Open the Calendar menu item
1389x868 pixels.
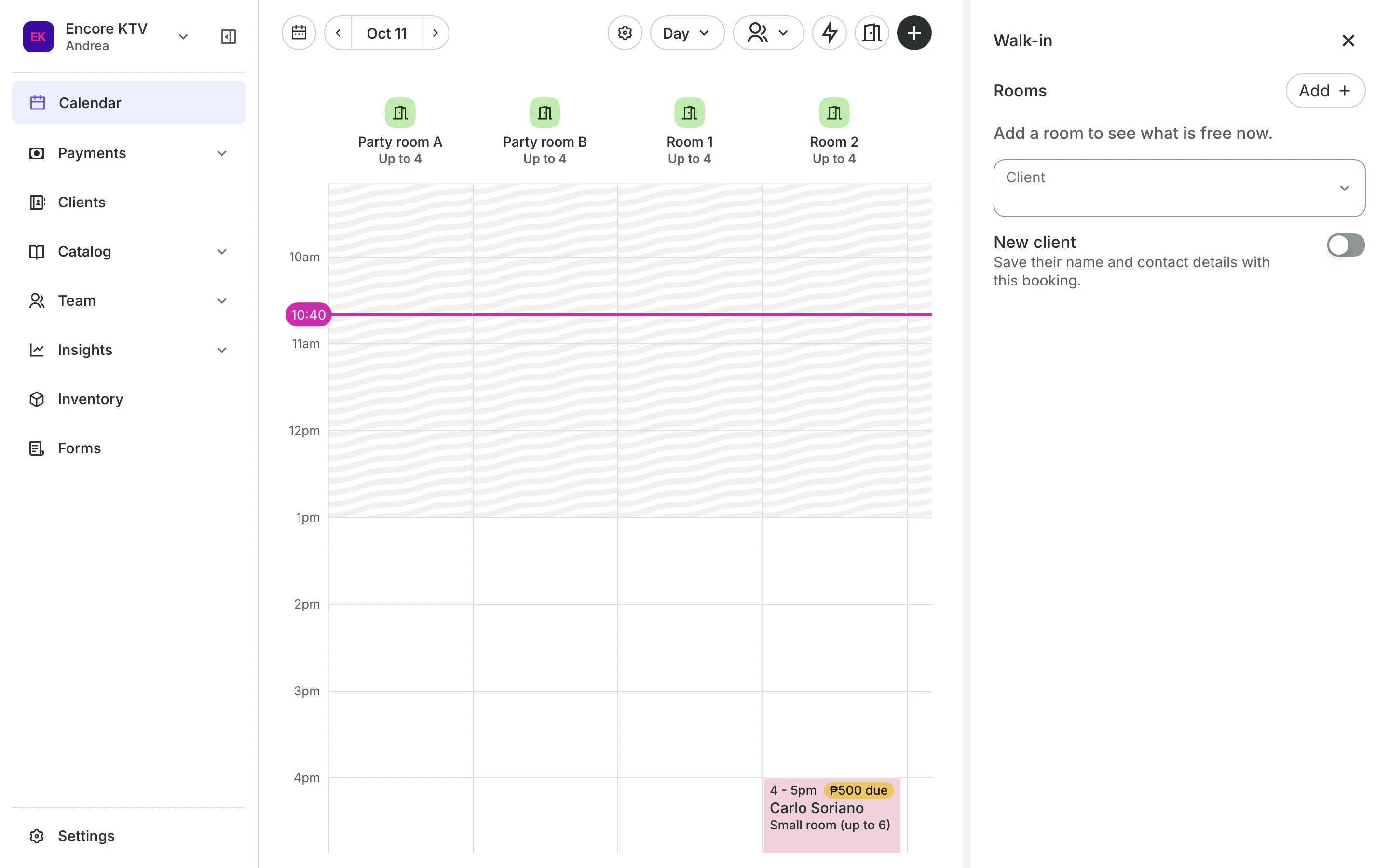pos(129,103)
